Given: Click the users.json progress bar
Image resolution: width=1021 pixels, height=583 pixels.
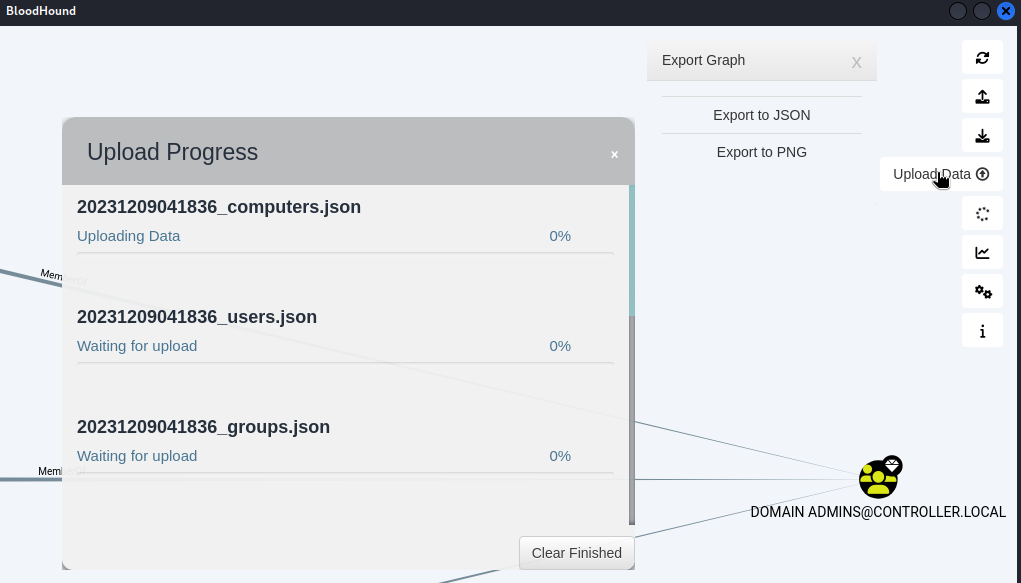Looking at the screenshot, I should coord(345,363).
